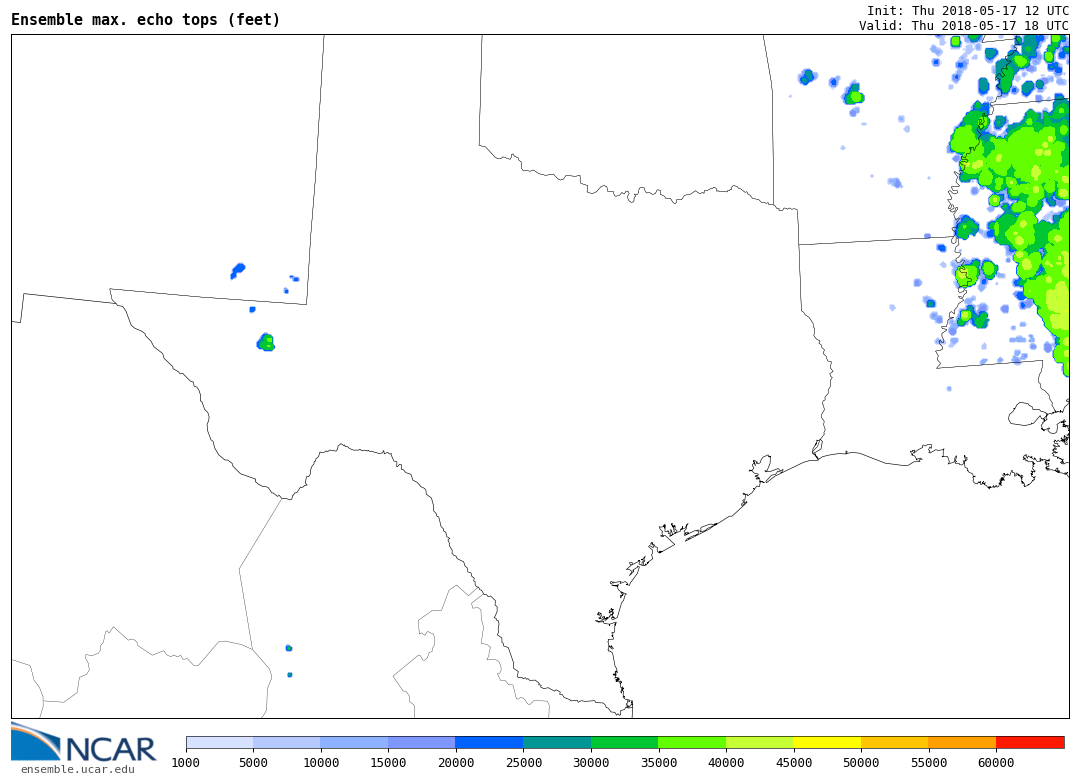
Task: Click the orange 55000–60000 legend segment
Action: 962,742
